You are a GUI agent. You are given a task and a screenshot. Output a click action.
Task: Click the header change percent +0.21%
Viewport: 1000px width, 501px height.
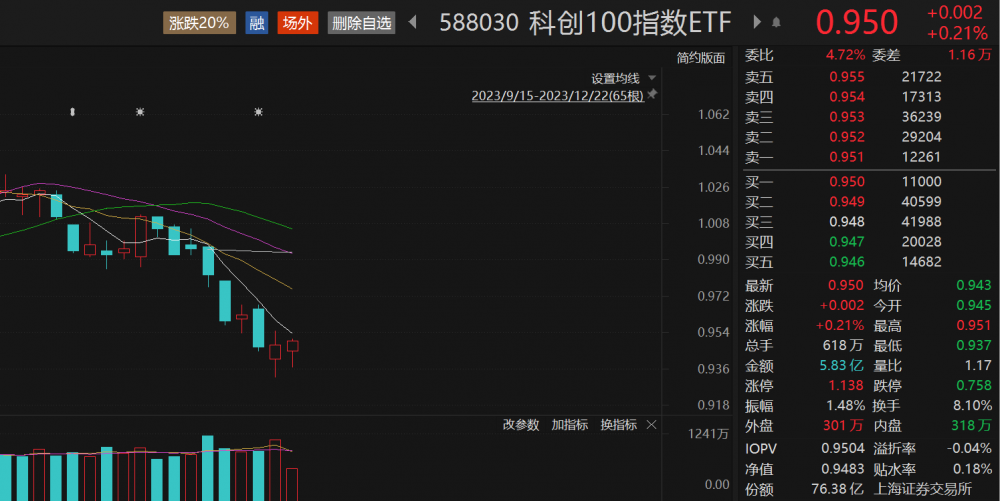(957, 34)
